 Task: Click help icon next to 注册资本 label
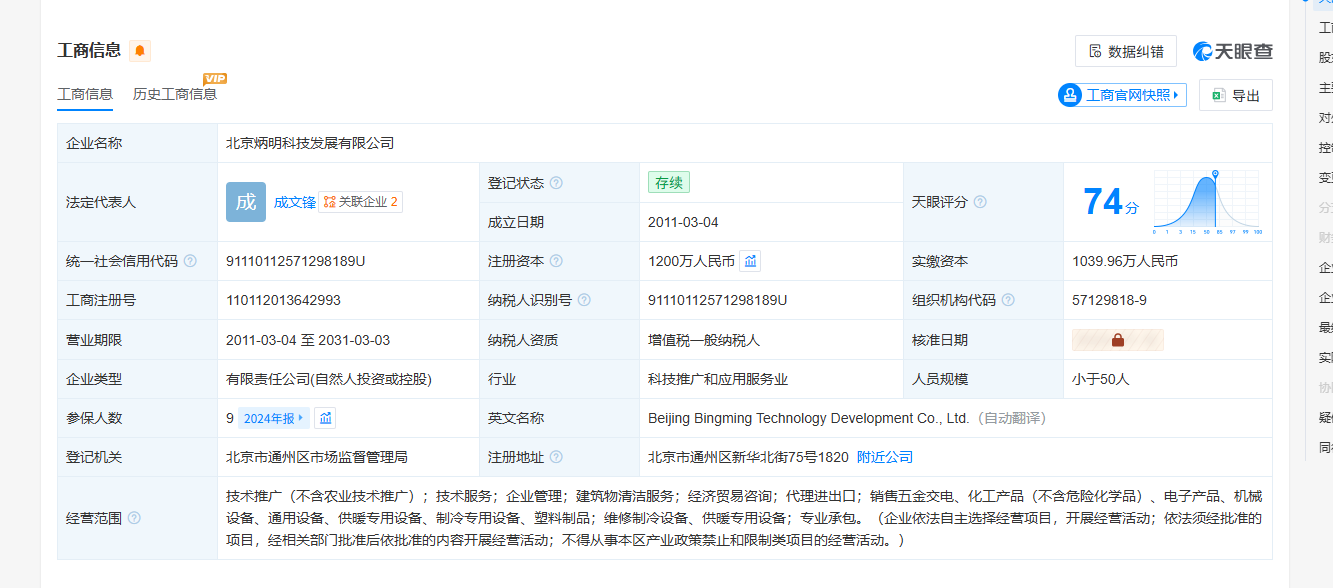pyautogui.click(x=556, y=261)
